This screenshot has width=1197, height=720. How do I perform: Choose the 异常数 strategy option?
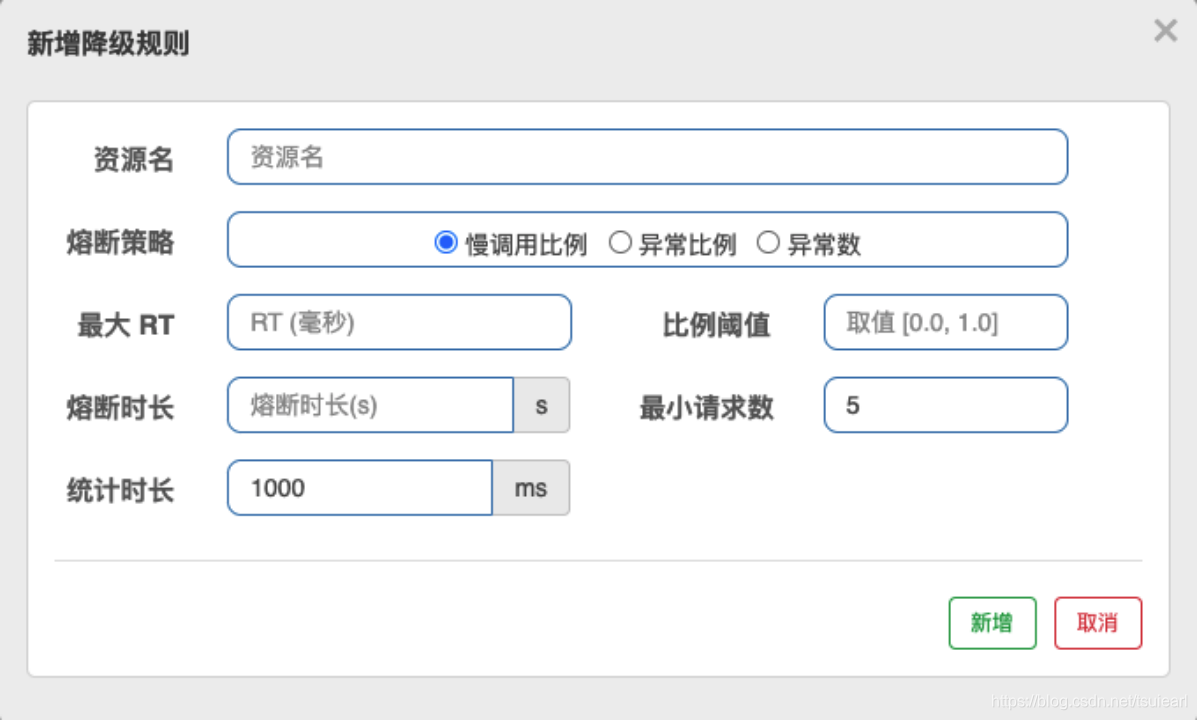pos(769,241)
